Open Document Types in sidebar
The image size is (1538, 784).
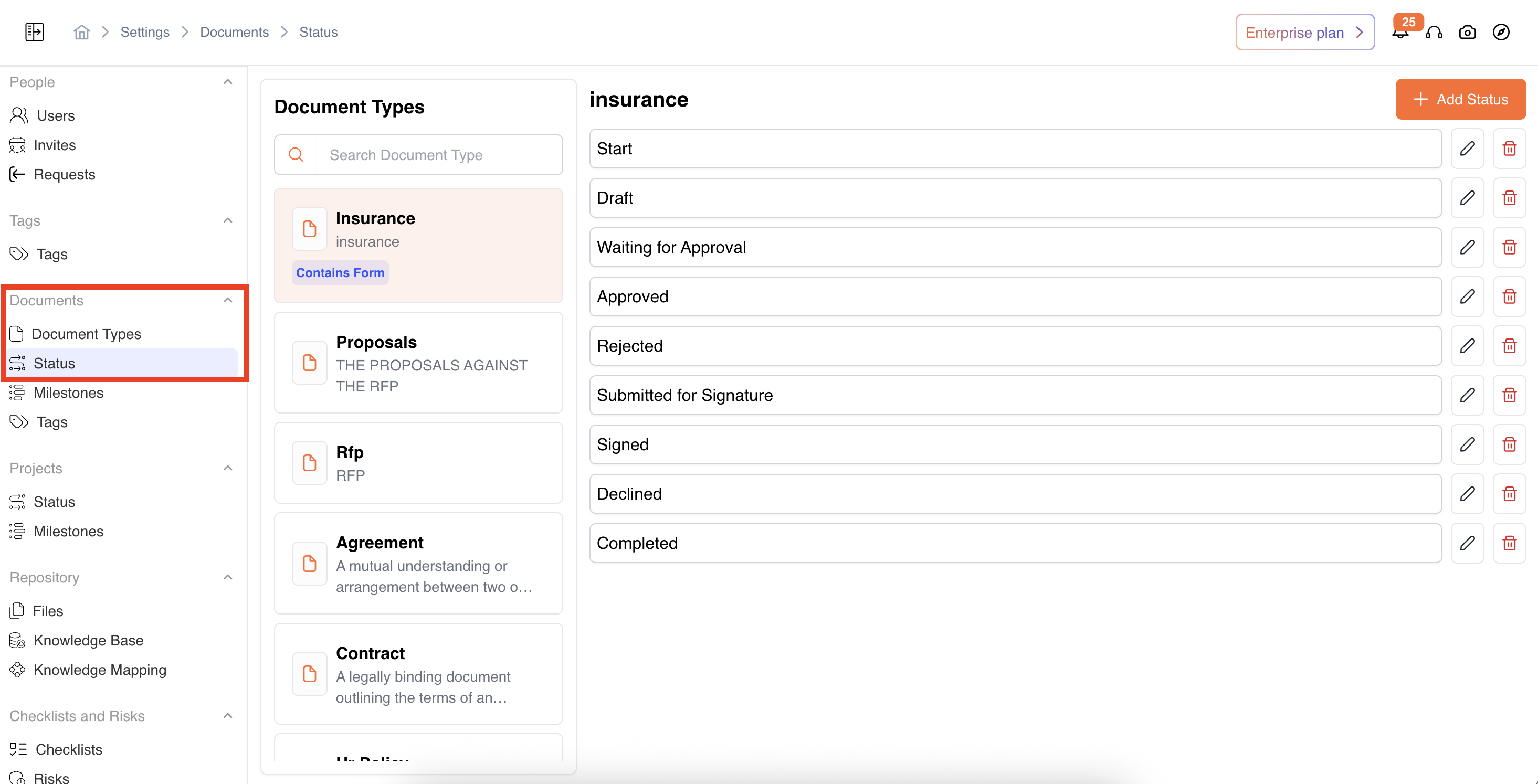tap(86, 334)
